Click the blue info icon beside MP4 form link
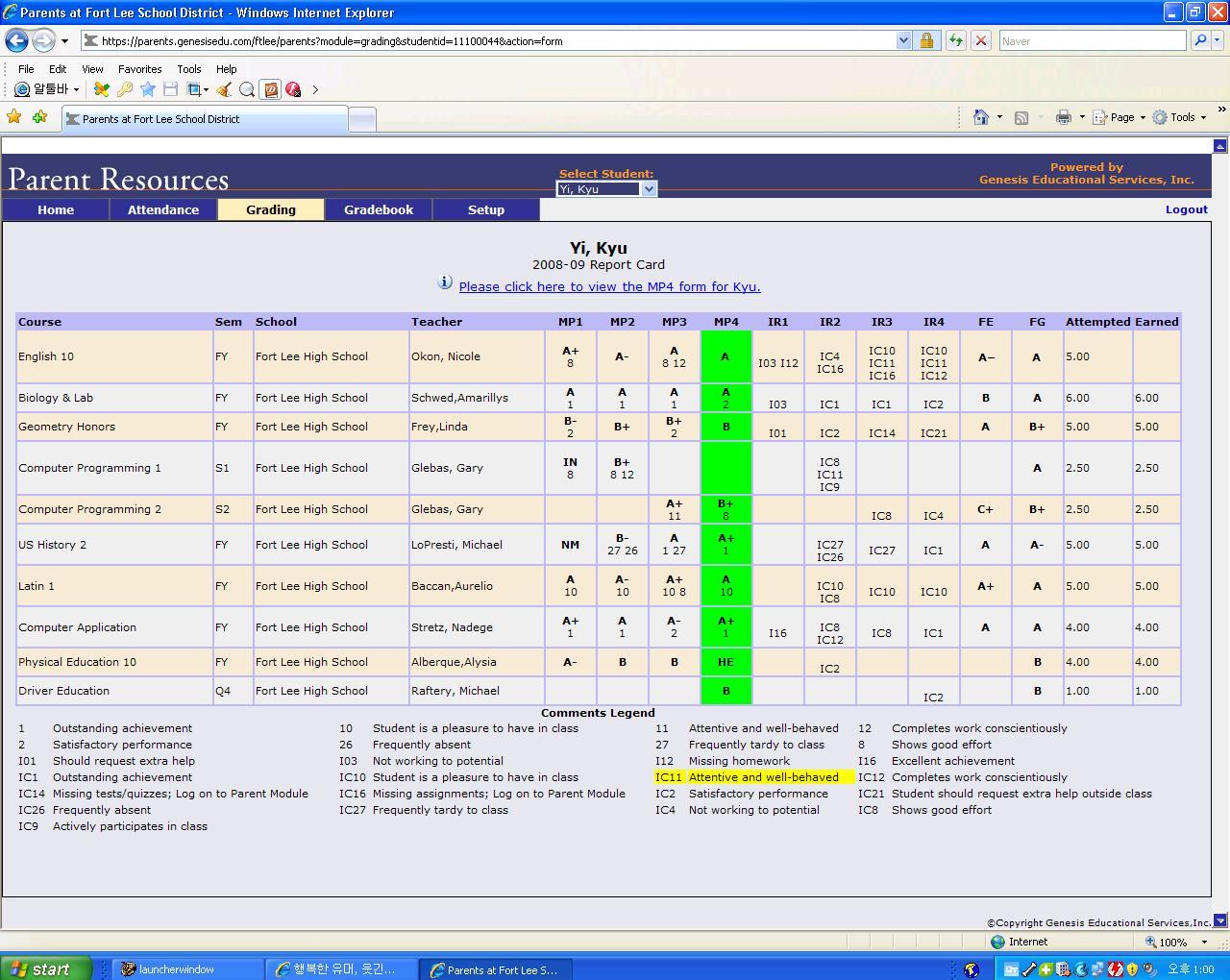This screenshot has height=980, width=1230. click(x=445, y=282)
